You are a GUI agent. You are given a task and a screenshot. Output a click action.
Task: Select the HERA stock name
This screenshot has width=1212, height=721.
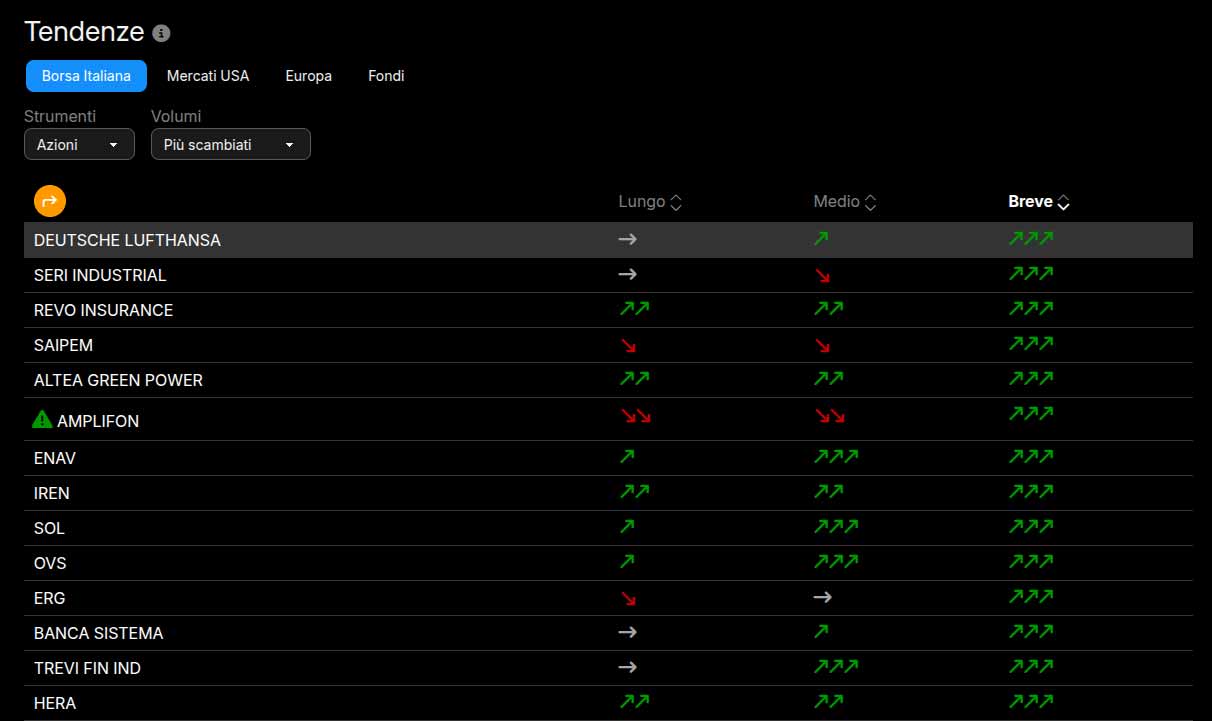point(55,703)
